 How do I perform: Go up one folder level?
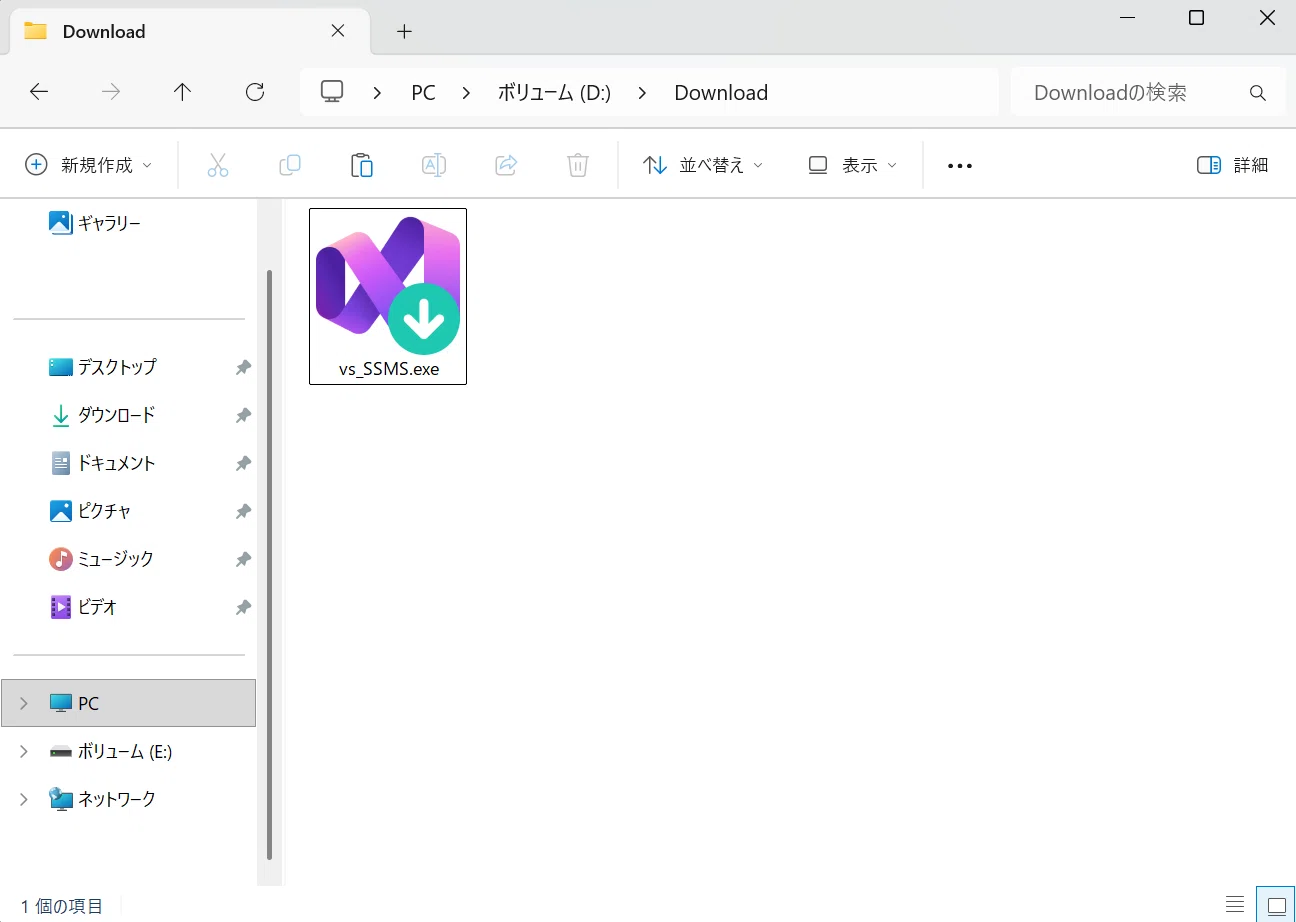(182, 92)
